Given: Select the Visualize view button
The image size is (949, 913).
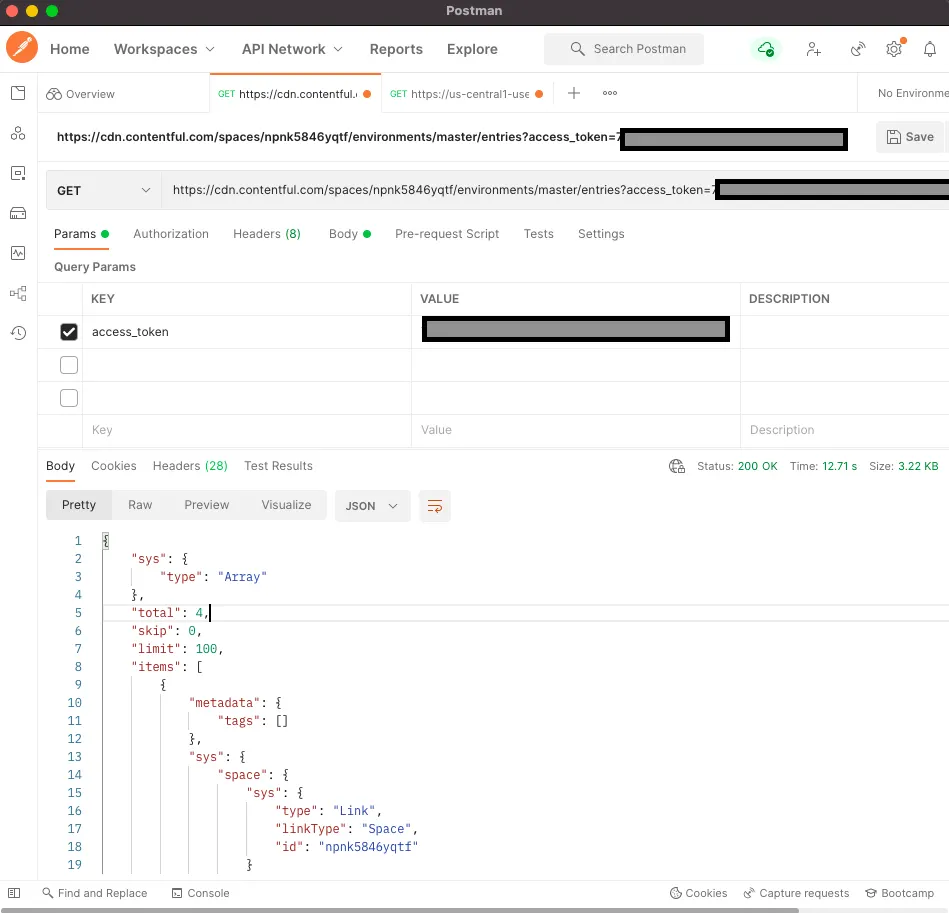Looking at the screenshot, I should click(x=286, y=505).
